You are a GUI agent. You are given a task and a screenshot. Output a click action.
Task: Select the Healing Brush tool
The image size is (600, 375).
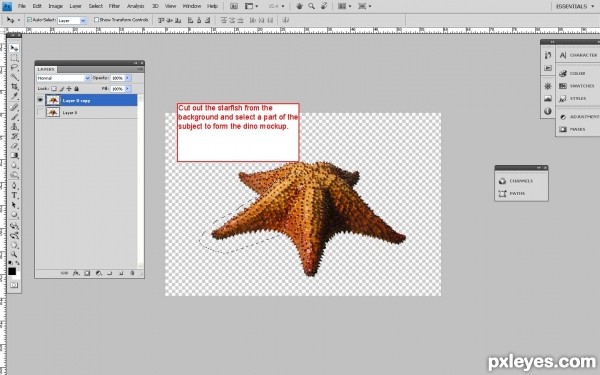pyautogui.click(x=14, y=107)
